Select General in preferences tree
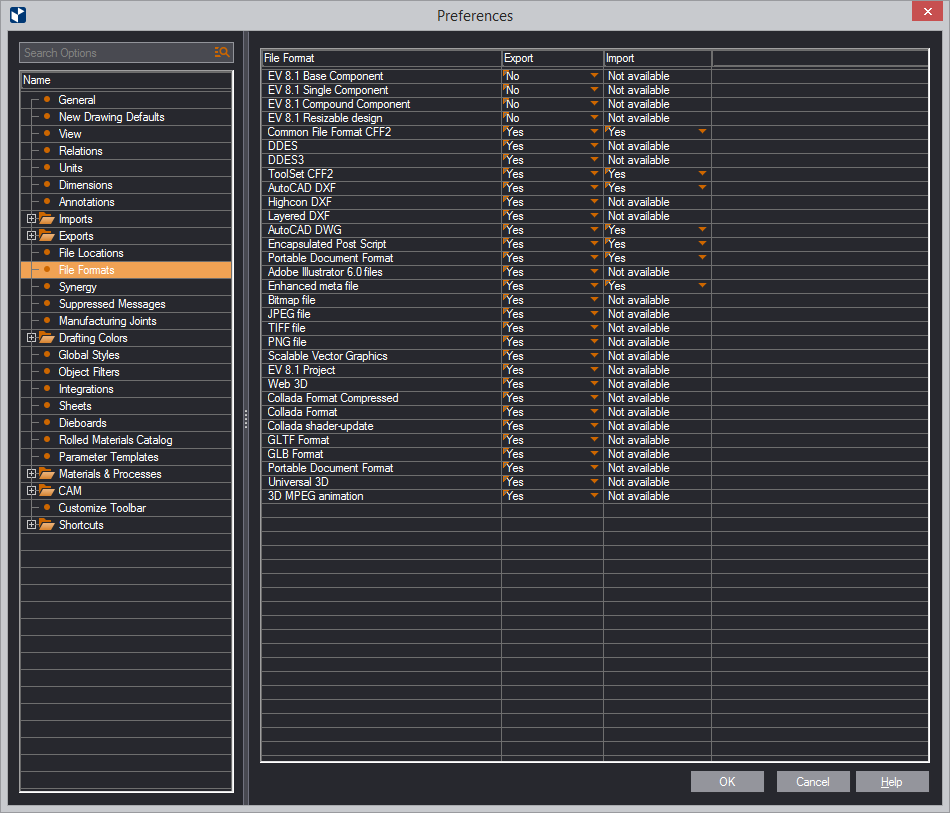Image resolution: width=950 pixels, height=813 pixels. tap(77, 100)
